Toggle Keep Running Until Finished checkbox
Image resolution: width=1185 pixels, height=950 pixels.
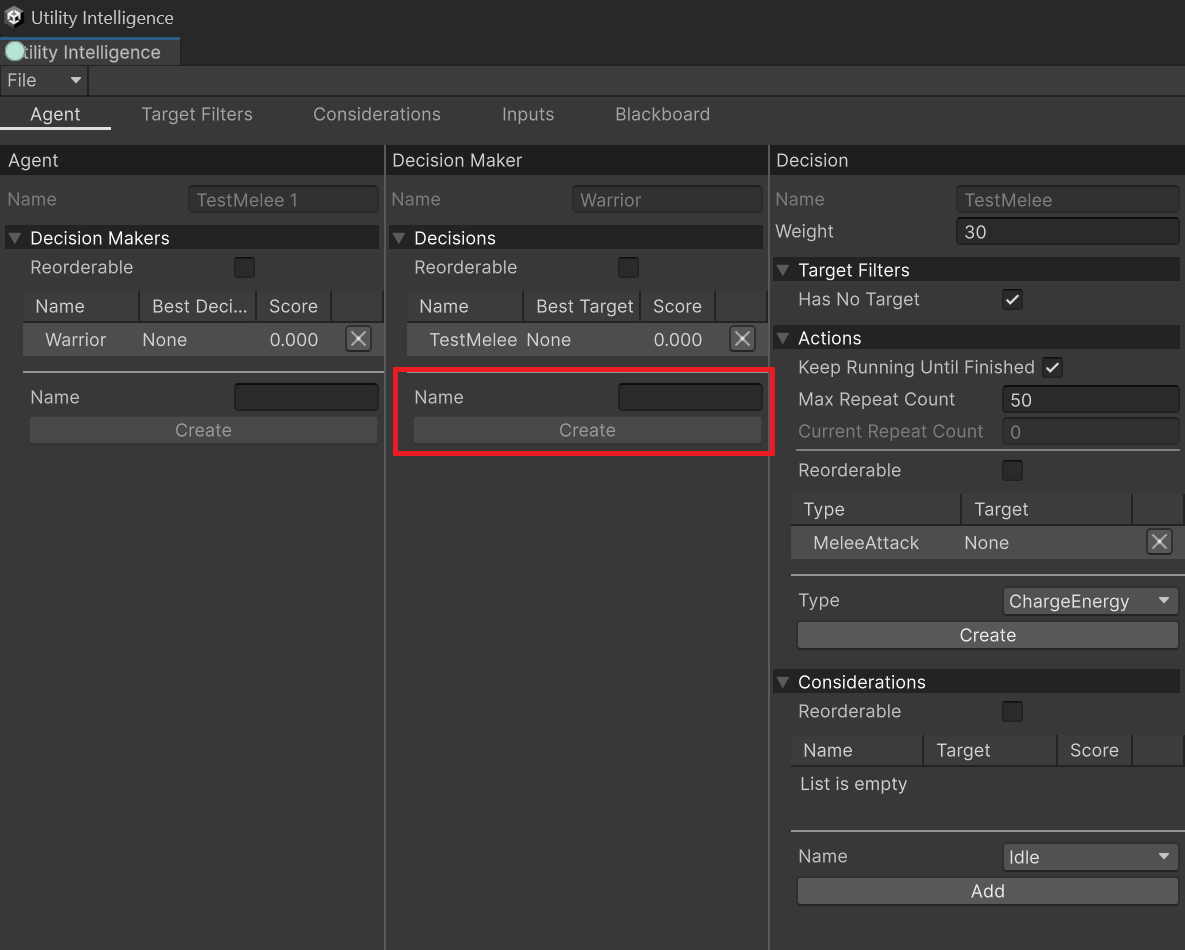(x=1052, y=367)
